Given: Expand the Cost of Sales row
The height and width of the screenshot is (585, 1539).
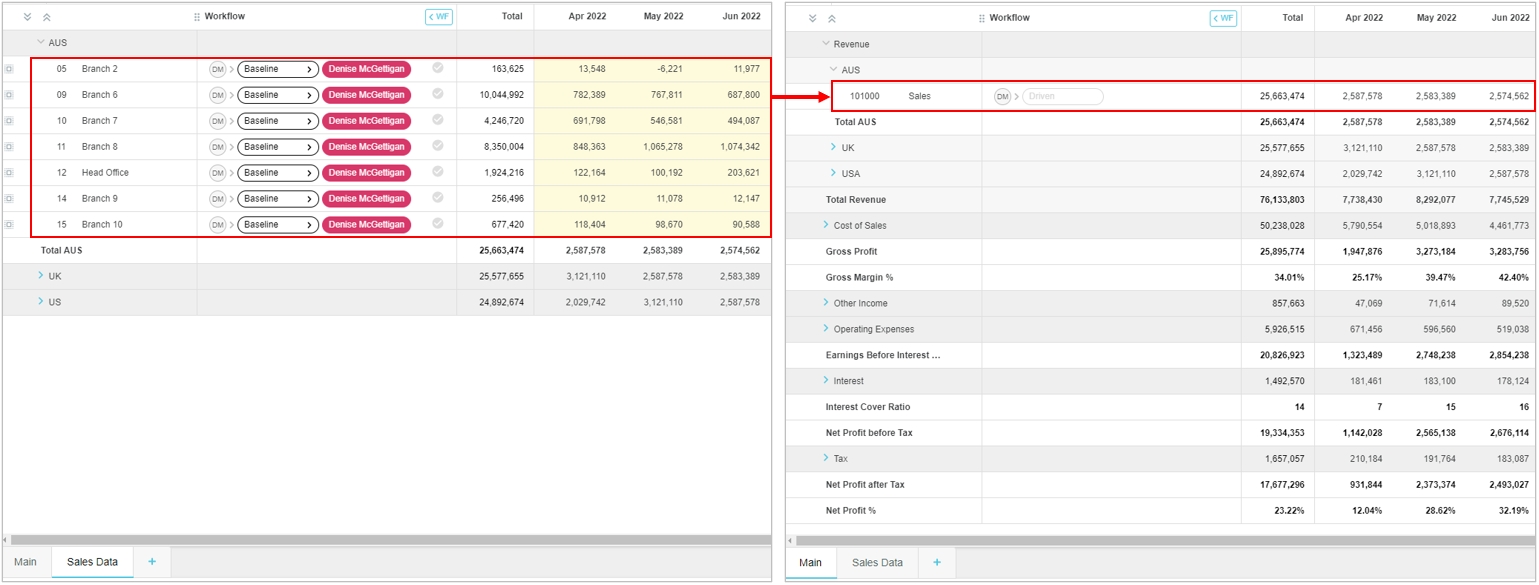Looking at the screenshot, I should (x=826, y=225).
